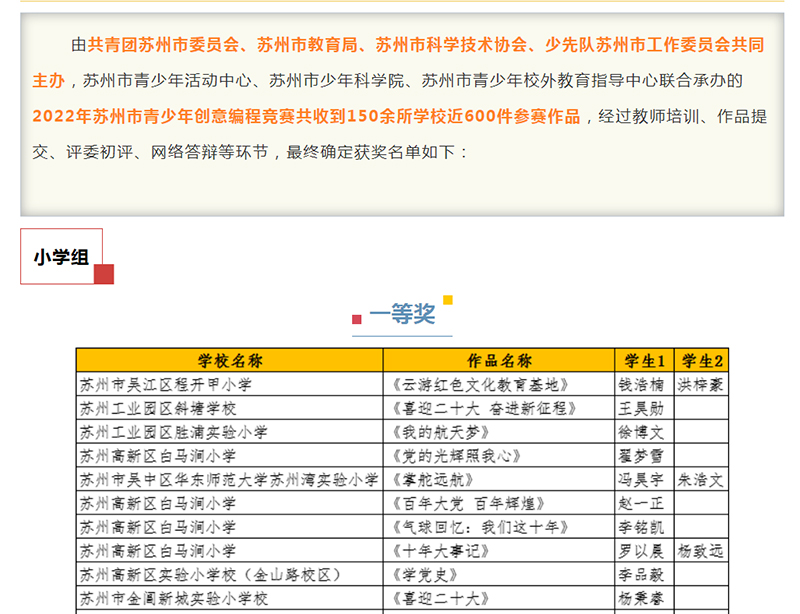Click orange text 共青团苏州市委员会
The height and width of the screenshot is (614, 800).
coord(163,45)
